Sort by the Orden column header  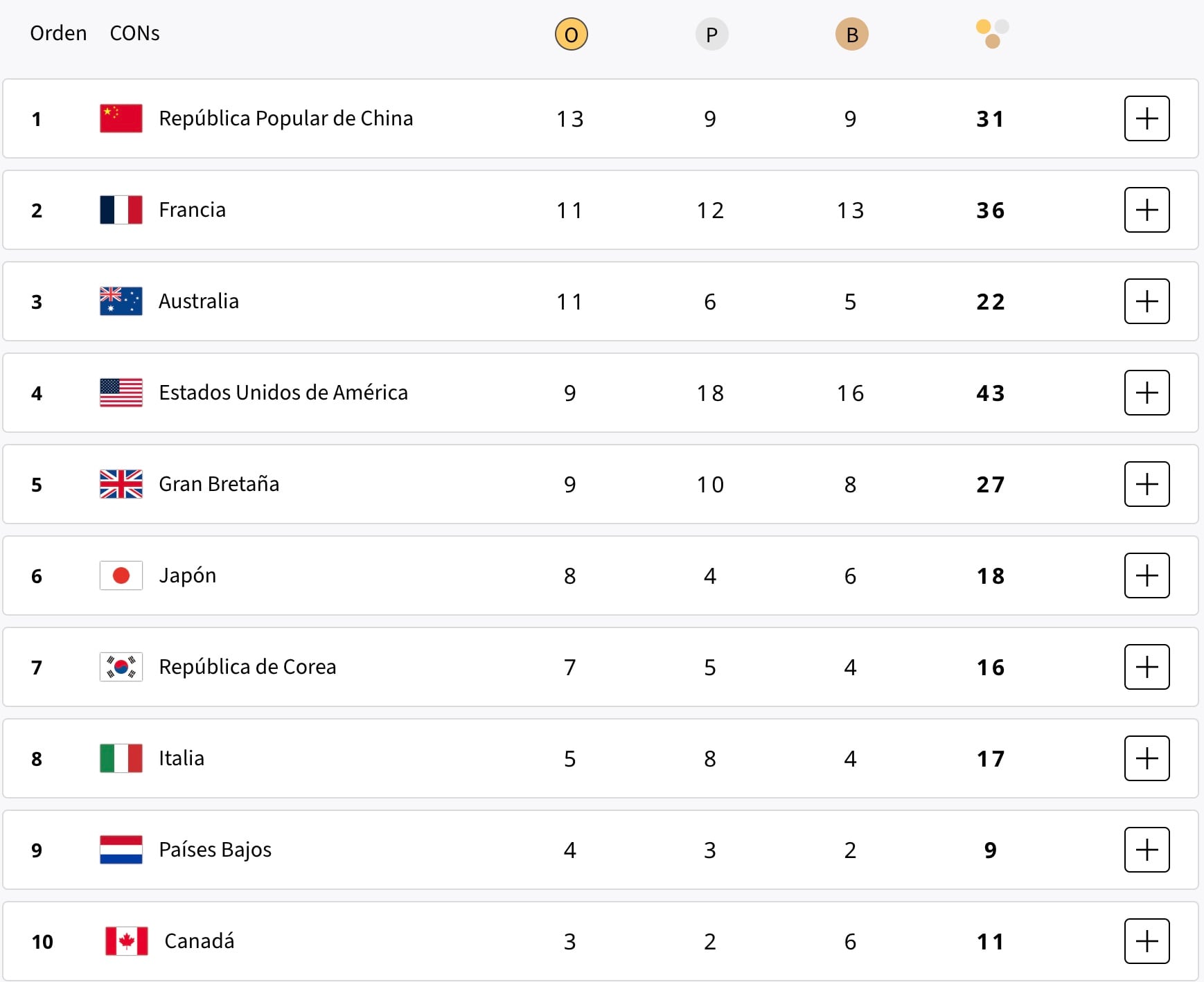coord(58,33)
